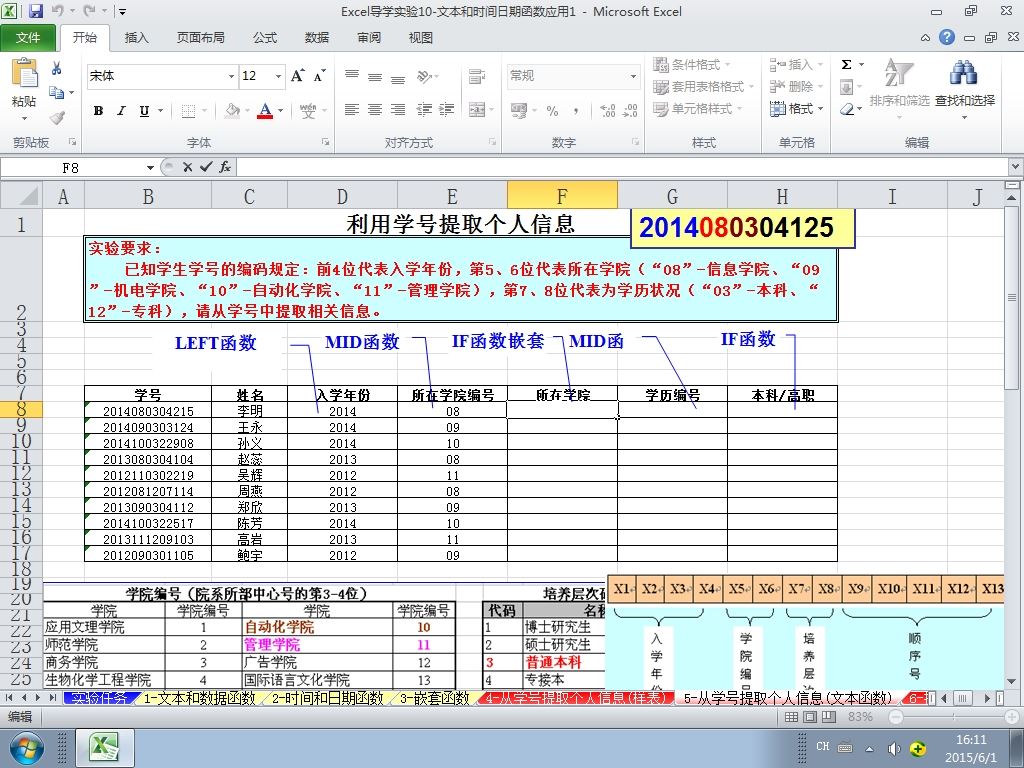Open Conditional Formatting (条件格式) menu
This screenshot has height=768, width=1024.
tap(692, 65)
